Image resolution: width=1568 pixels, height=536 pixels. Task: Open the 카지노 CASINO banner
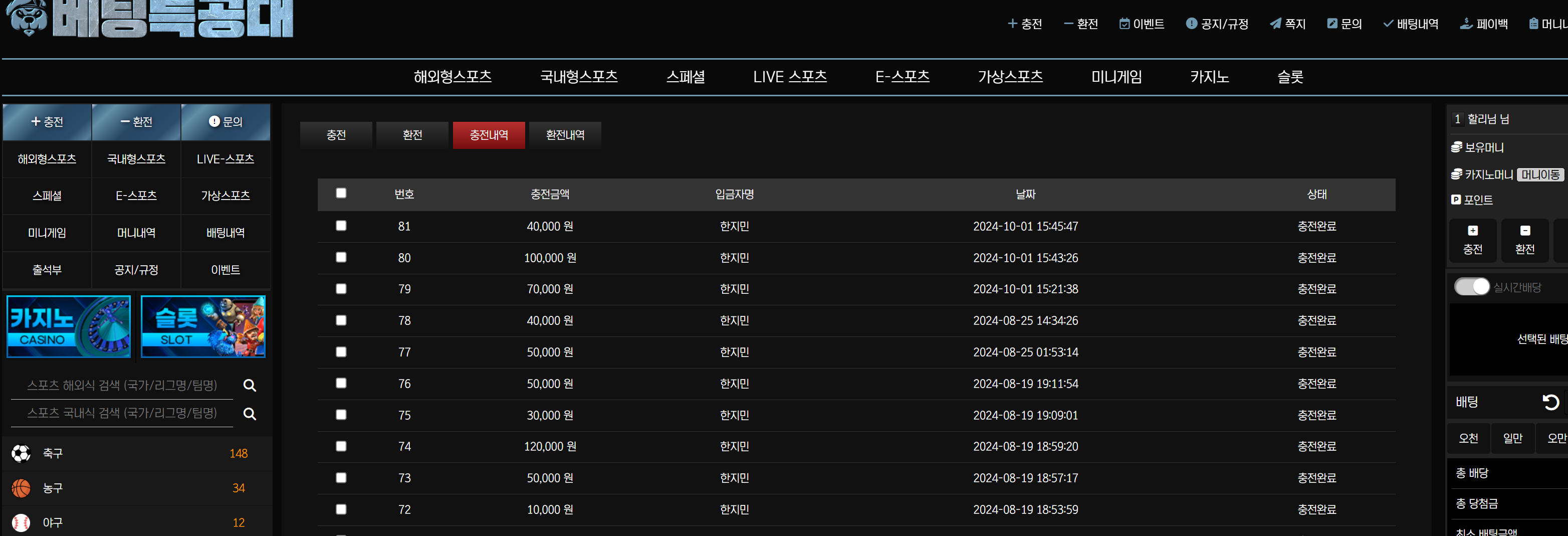pyautogui.click(x=69, y=327)
